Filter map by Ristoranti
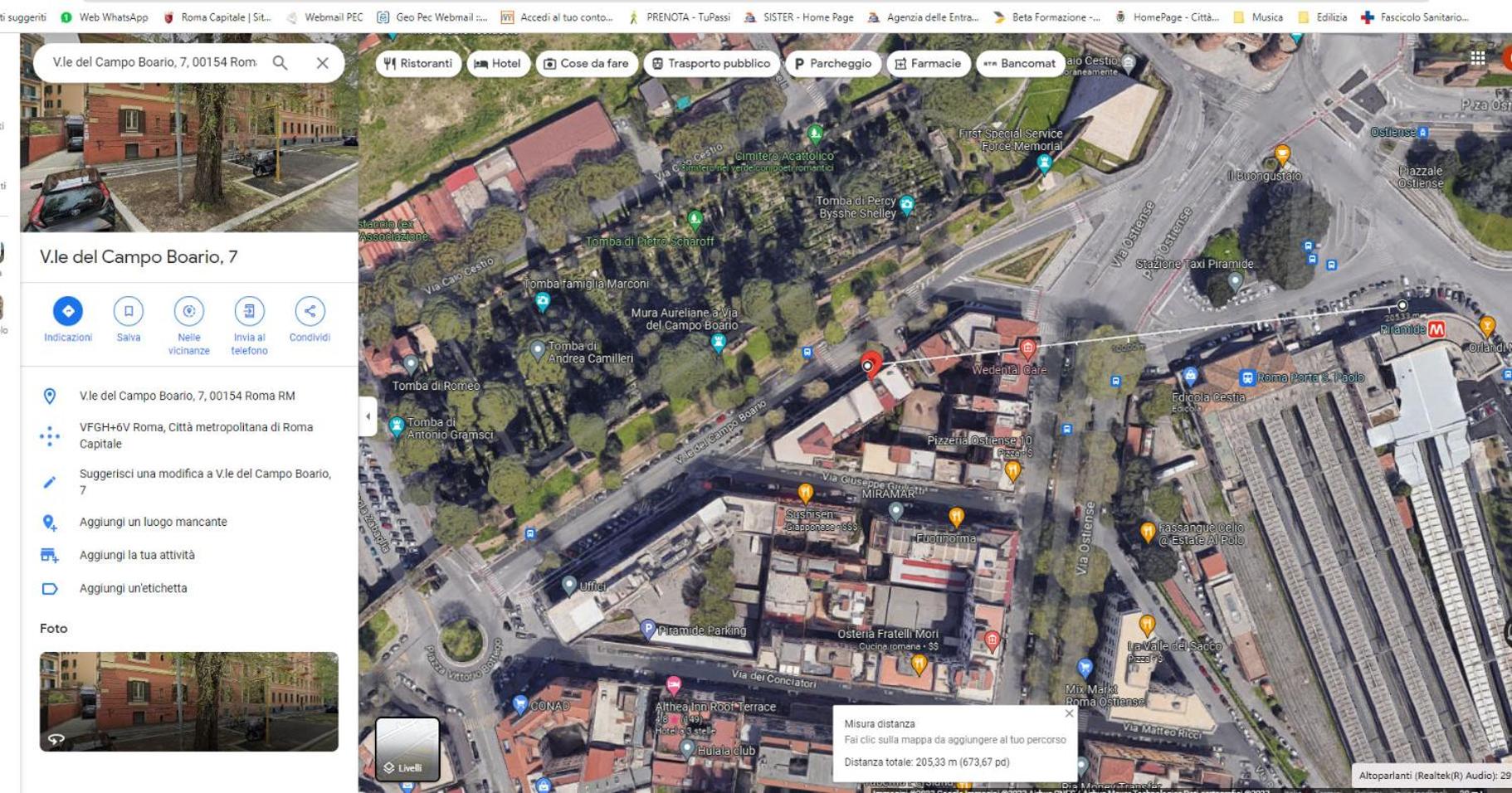Screen dimensions: 1512x793 [418, 63]
